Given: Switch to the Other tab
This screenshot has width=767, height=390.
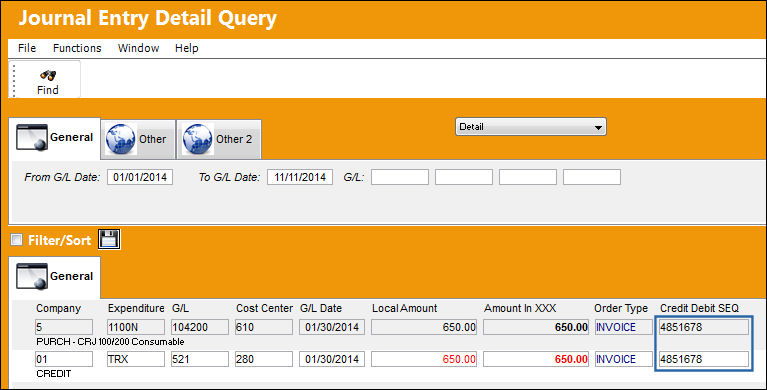Looking at the screenshot, I should [138, 139].
